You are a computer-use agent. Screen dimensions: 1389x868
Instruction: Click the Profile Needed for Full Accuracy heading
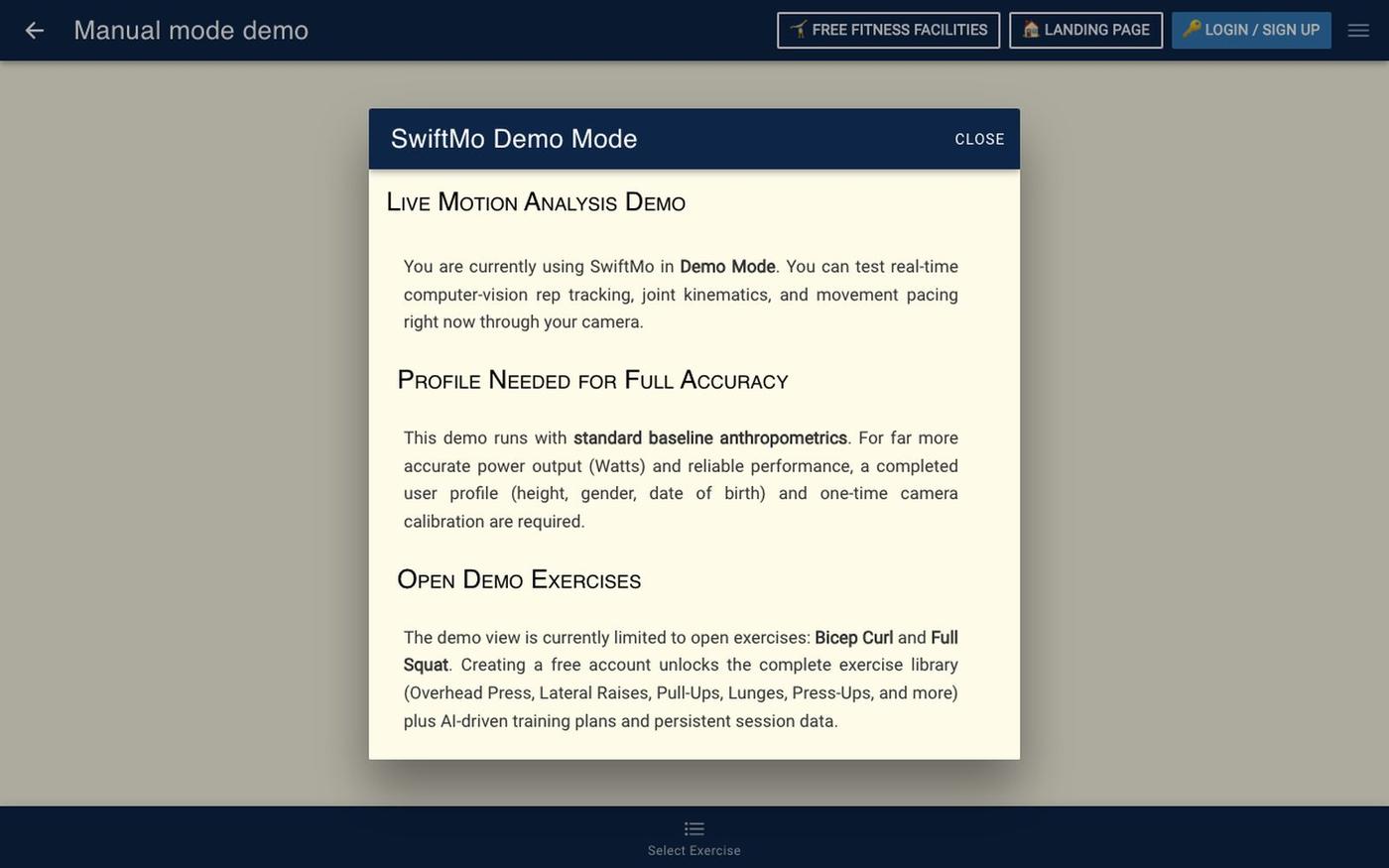pos(592,380)
